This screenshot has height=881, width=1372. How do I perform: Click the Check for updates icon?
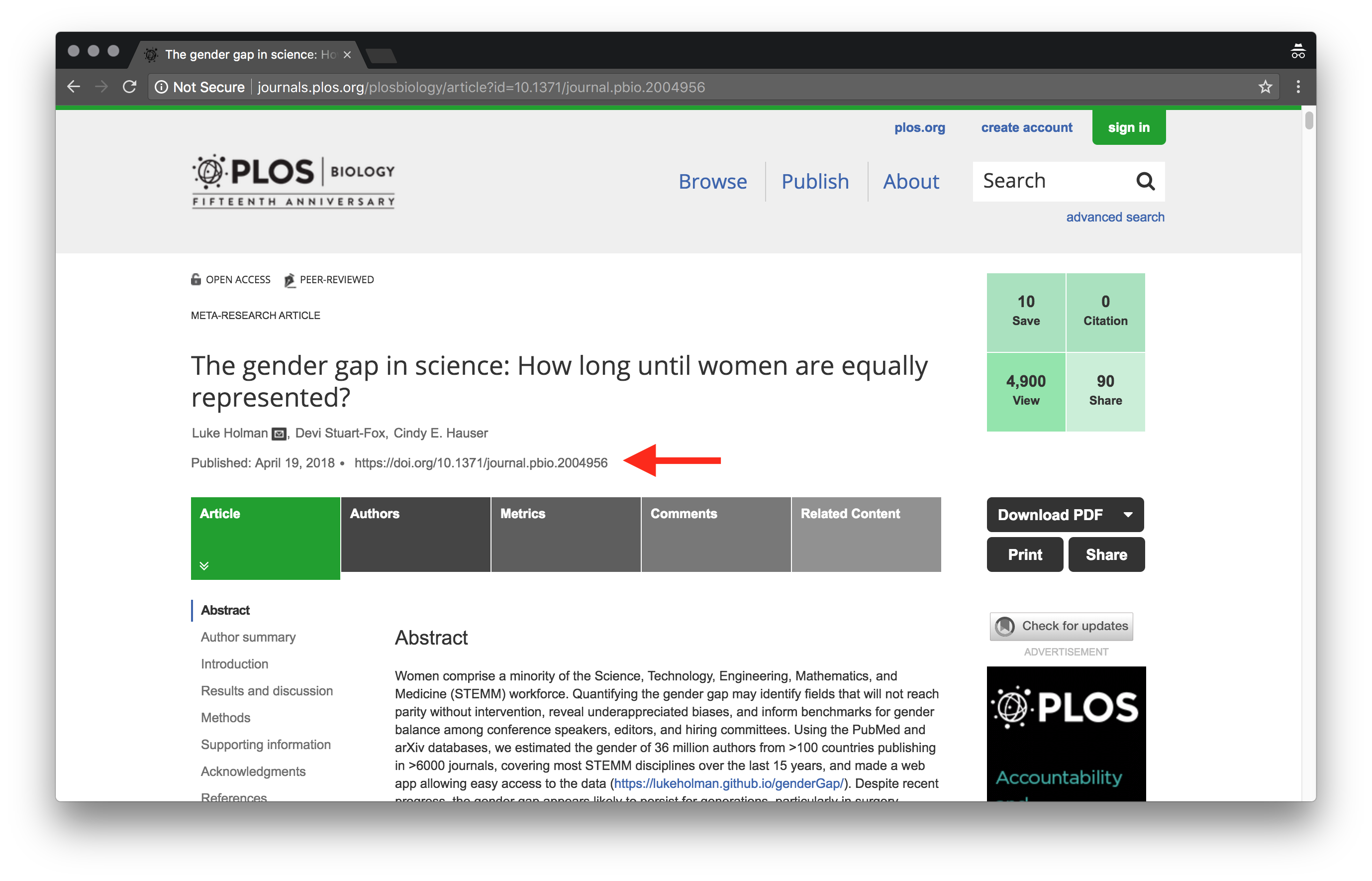pyautogui.click(x=1002, y=624)
